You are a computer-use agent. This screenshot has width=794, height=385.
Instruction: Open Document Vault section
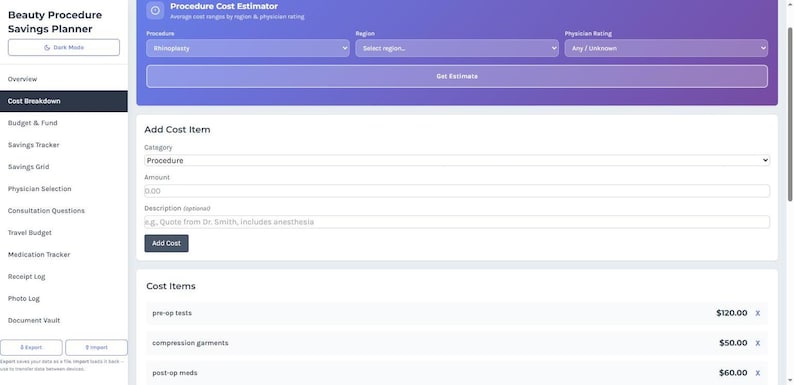point(64,321)
